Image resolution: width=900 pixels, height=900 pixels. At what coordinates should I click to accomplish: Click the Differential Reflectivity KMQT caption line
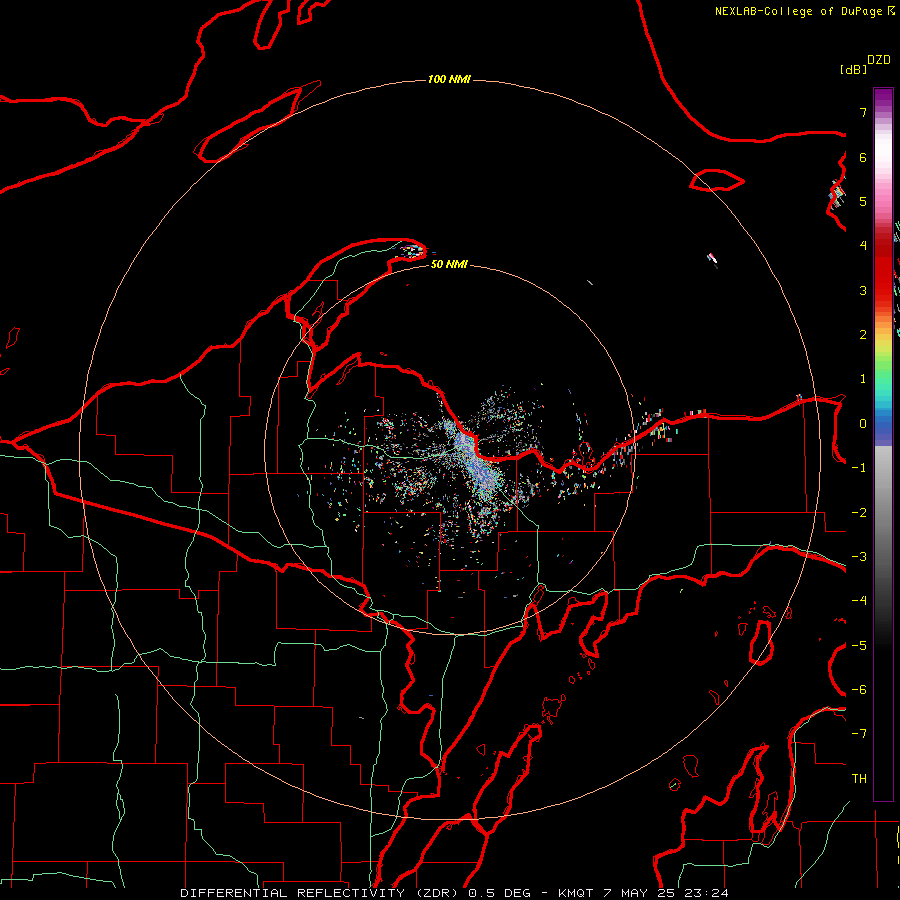[x=455, y=893]
